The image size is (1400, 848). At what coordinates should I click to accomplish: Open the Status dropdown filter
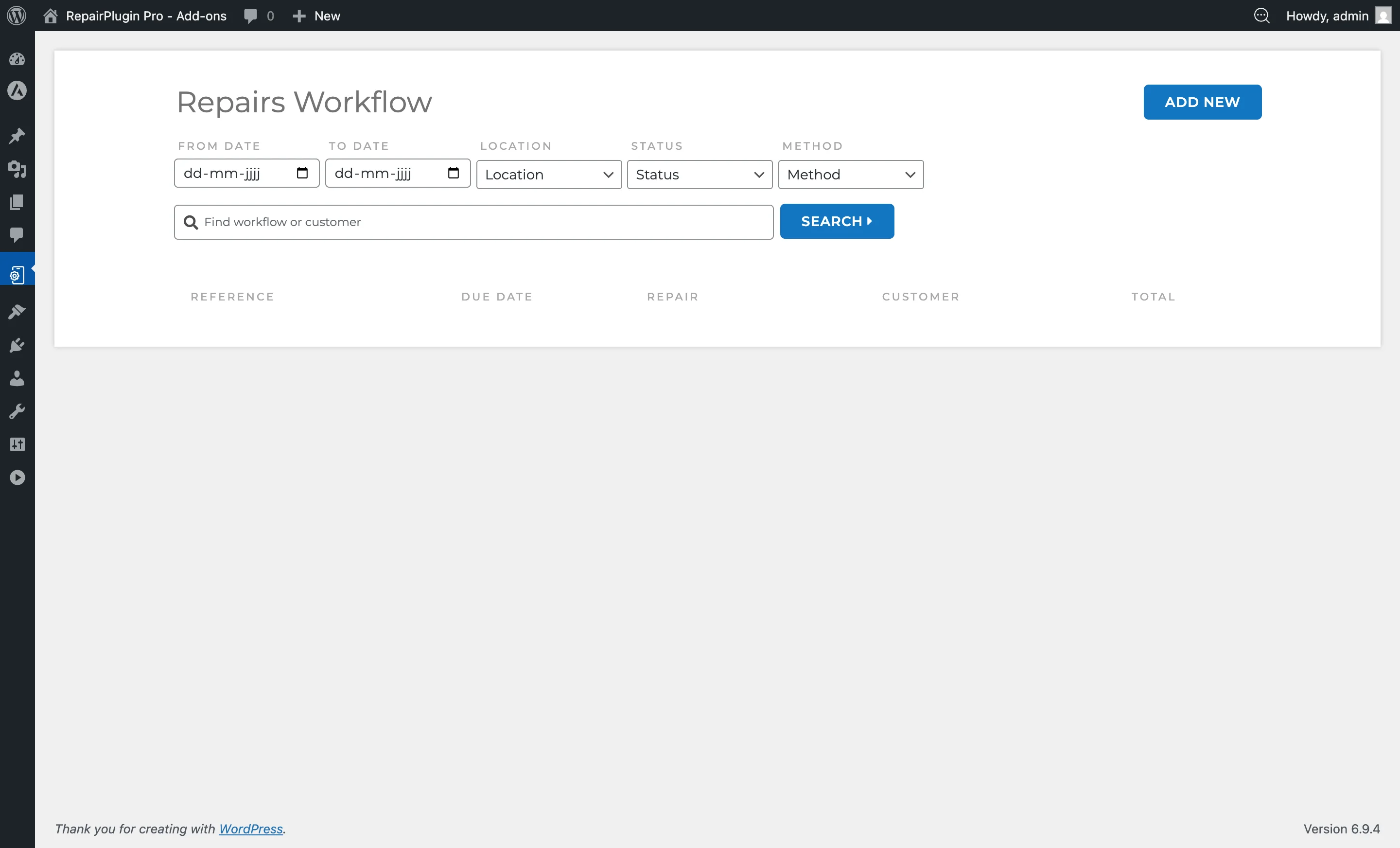click(x=699, y=175)
